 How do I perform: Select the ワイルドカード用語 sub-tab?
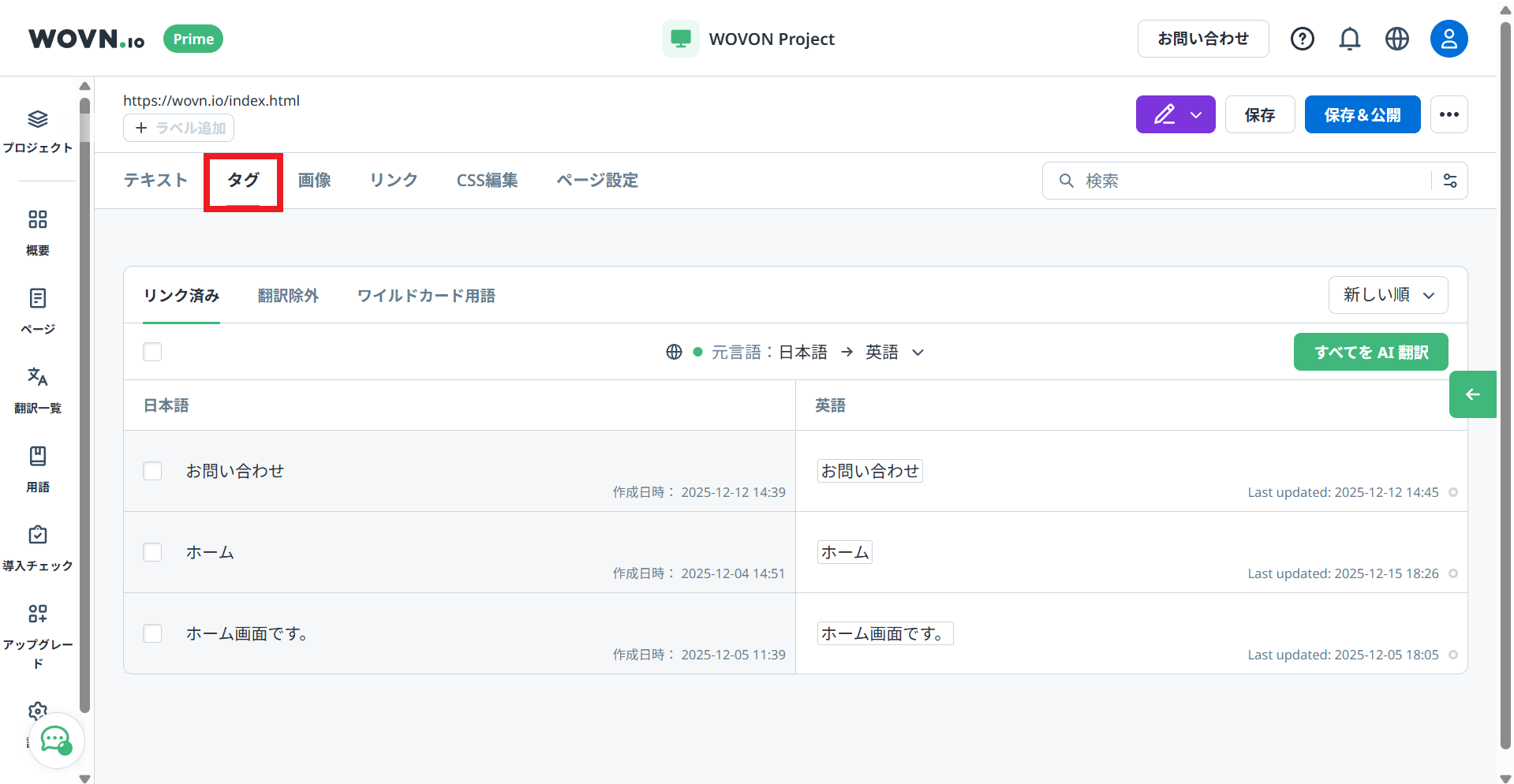tap(426, 296)
